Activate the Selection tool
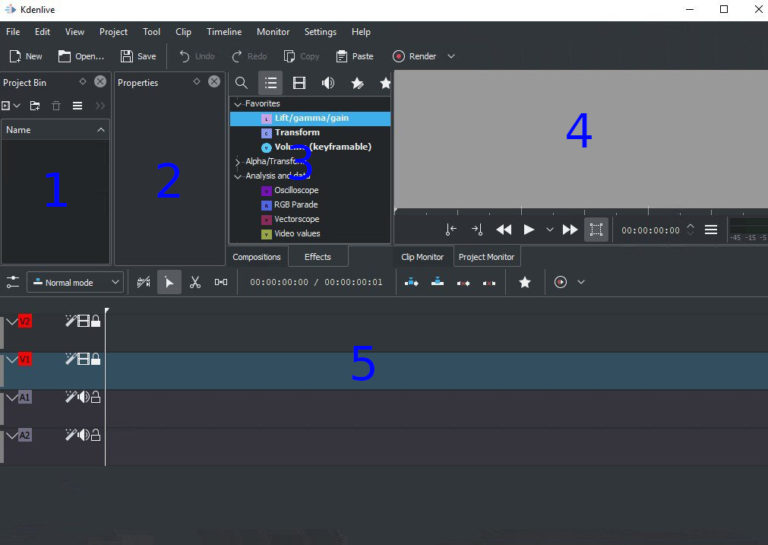This screenshot has width=768, height=545. (169, 282)
